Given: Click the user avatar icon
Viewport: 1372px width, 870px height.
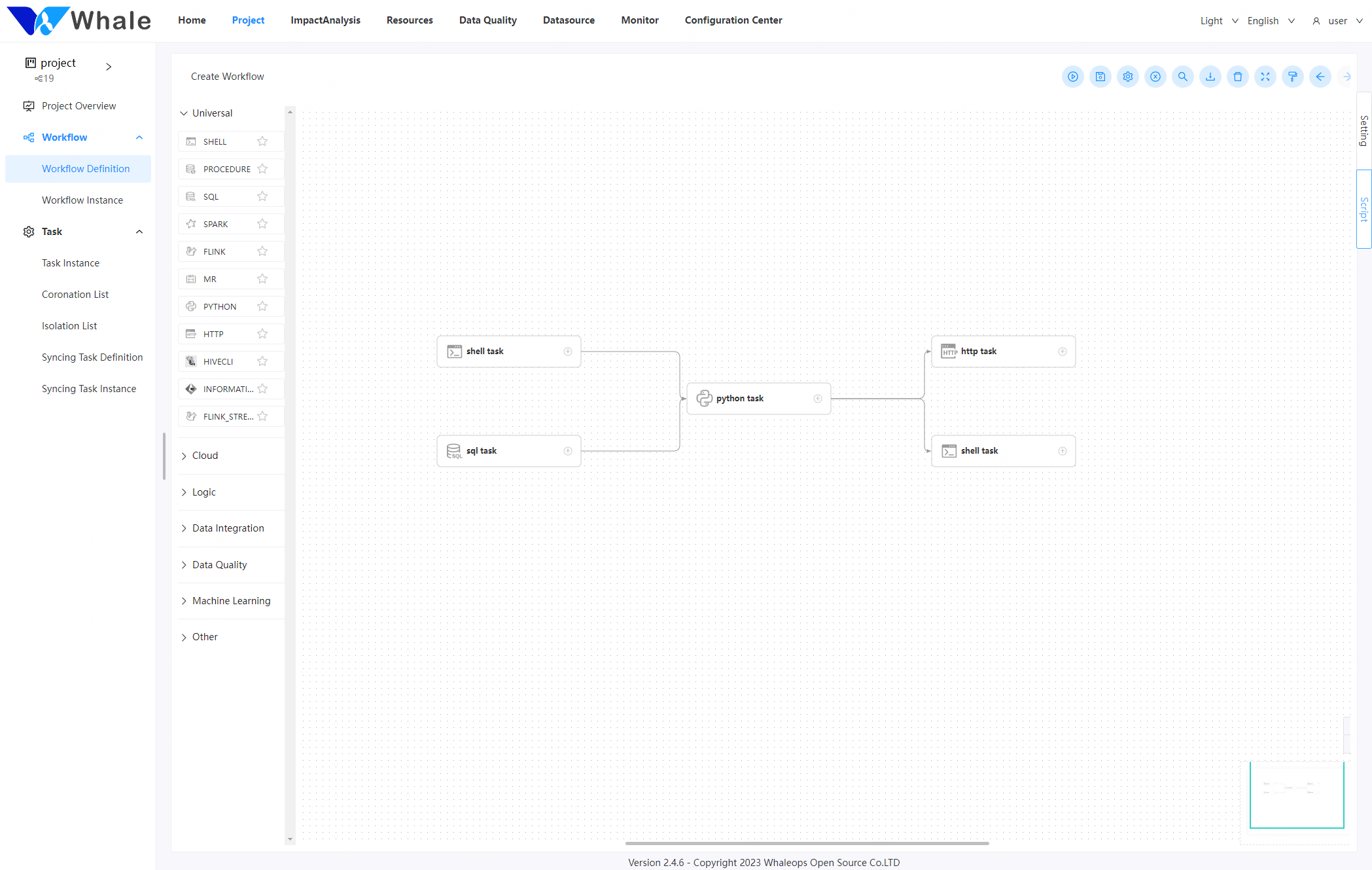Looking at the screenshot, I should [1316, 21].
